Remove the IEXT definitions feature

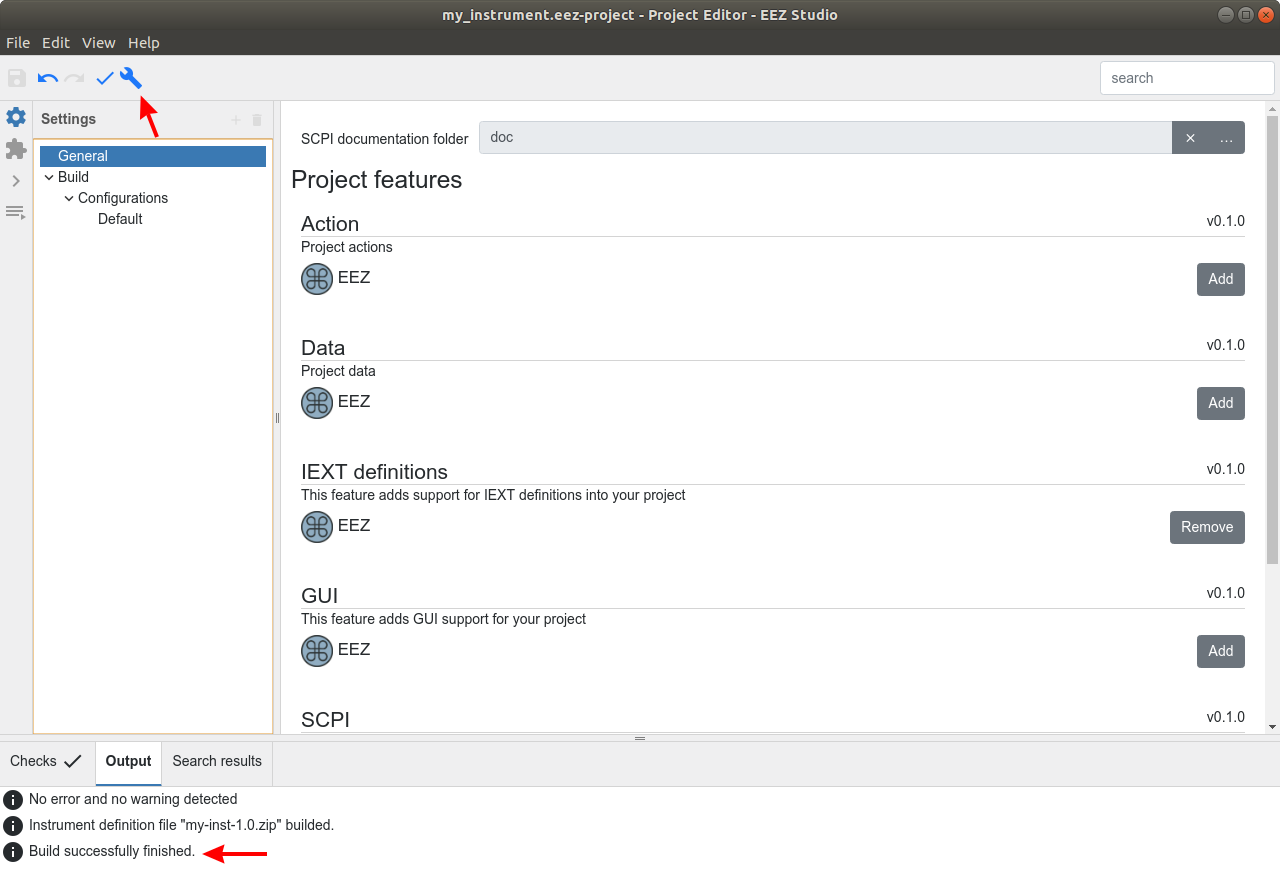[x=1207, y=527]
